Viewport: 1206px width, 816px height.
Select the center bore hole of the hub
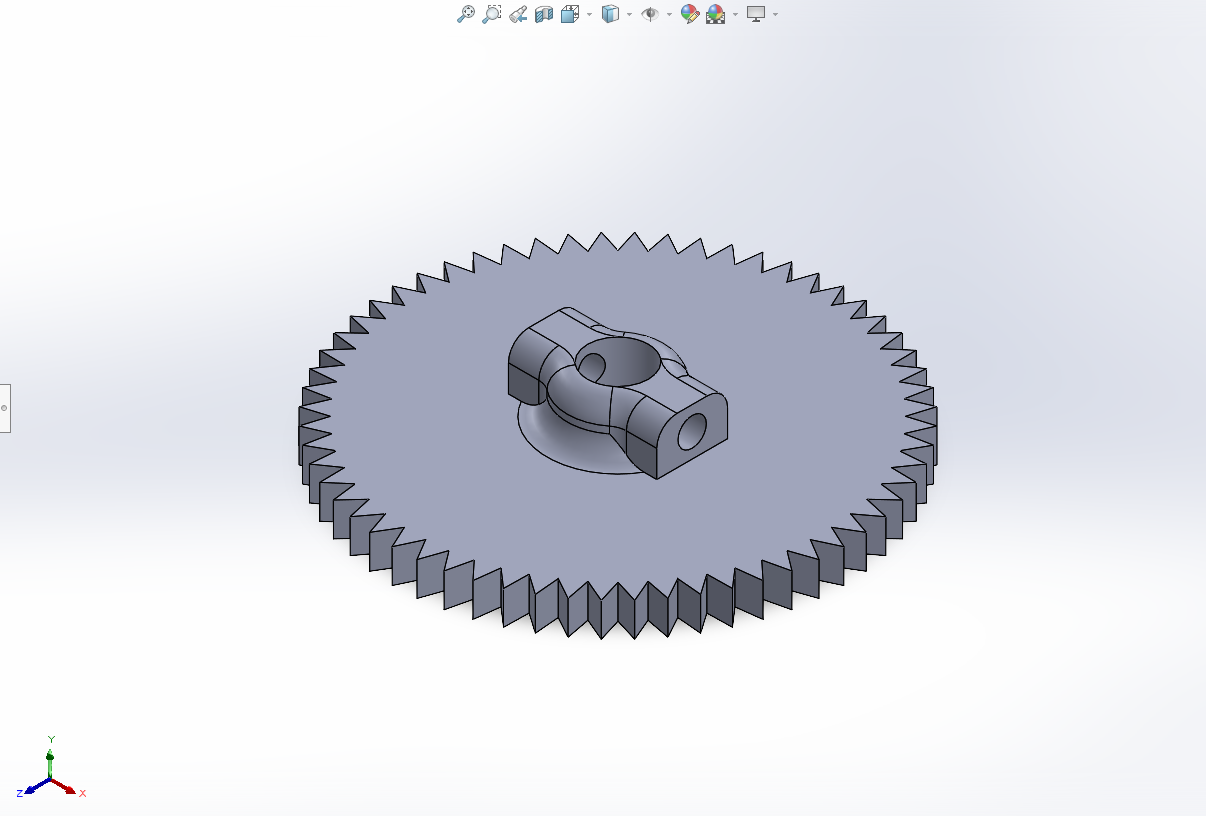pyautogui.click(x=618, y=360)
